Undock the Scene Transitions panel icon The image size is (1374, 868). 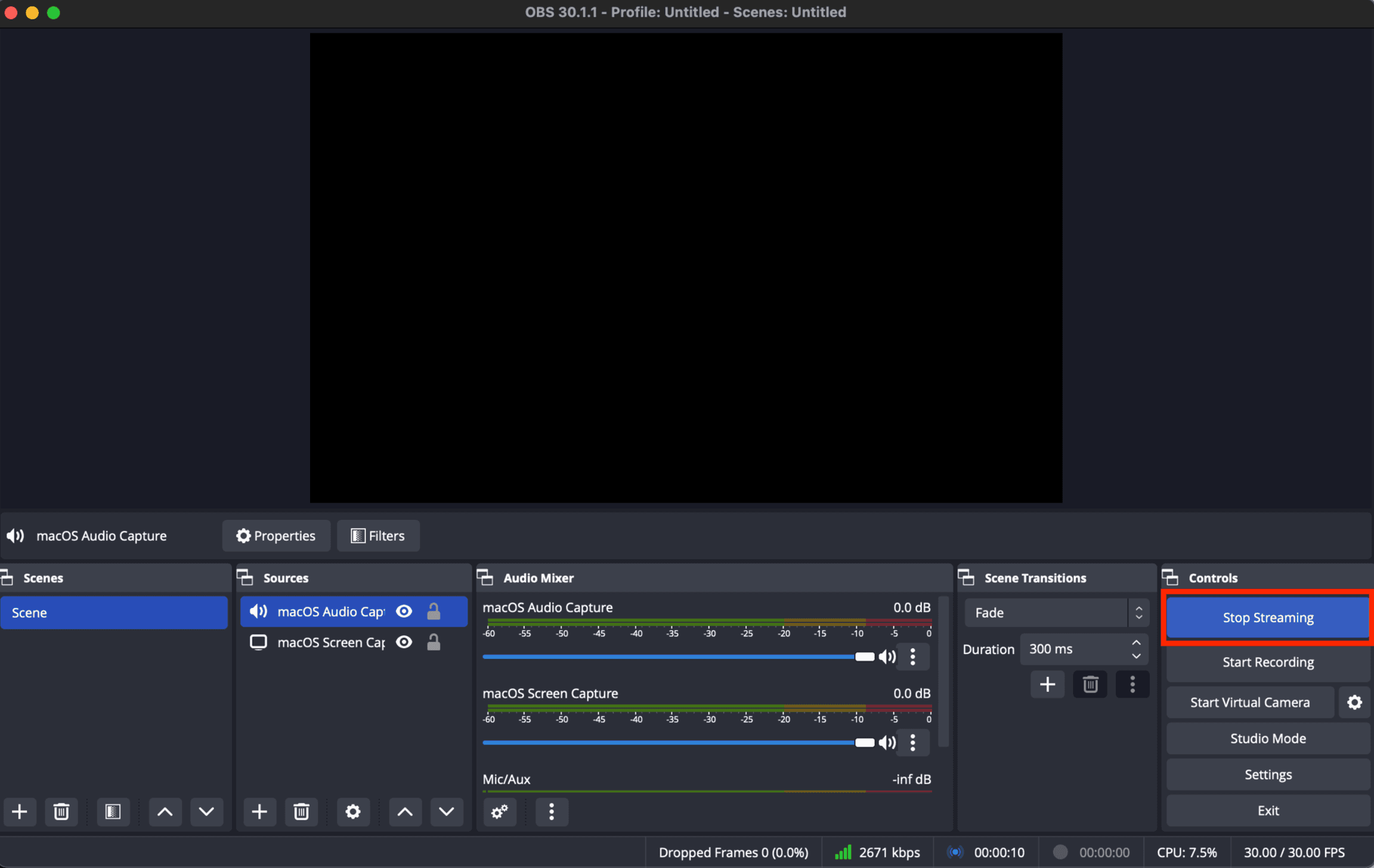(x=967, y=578)
